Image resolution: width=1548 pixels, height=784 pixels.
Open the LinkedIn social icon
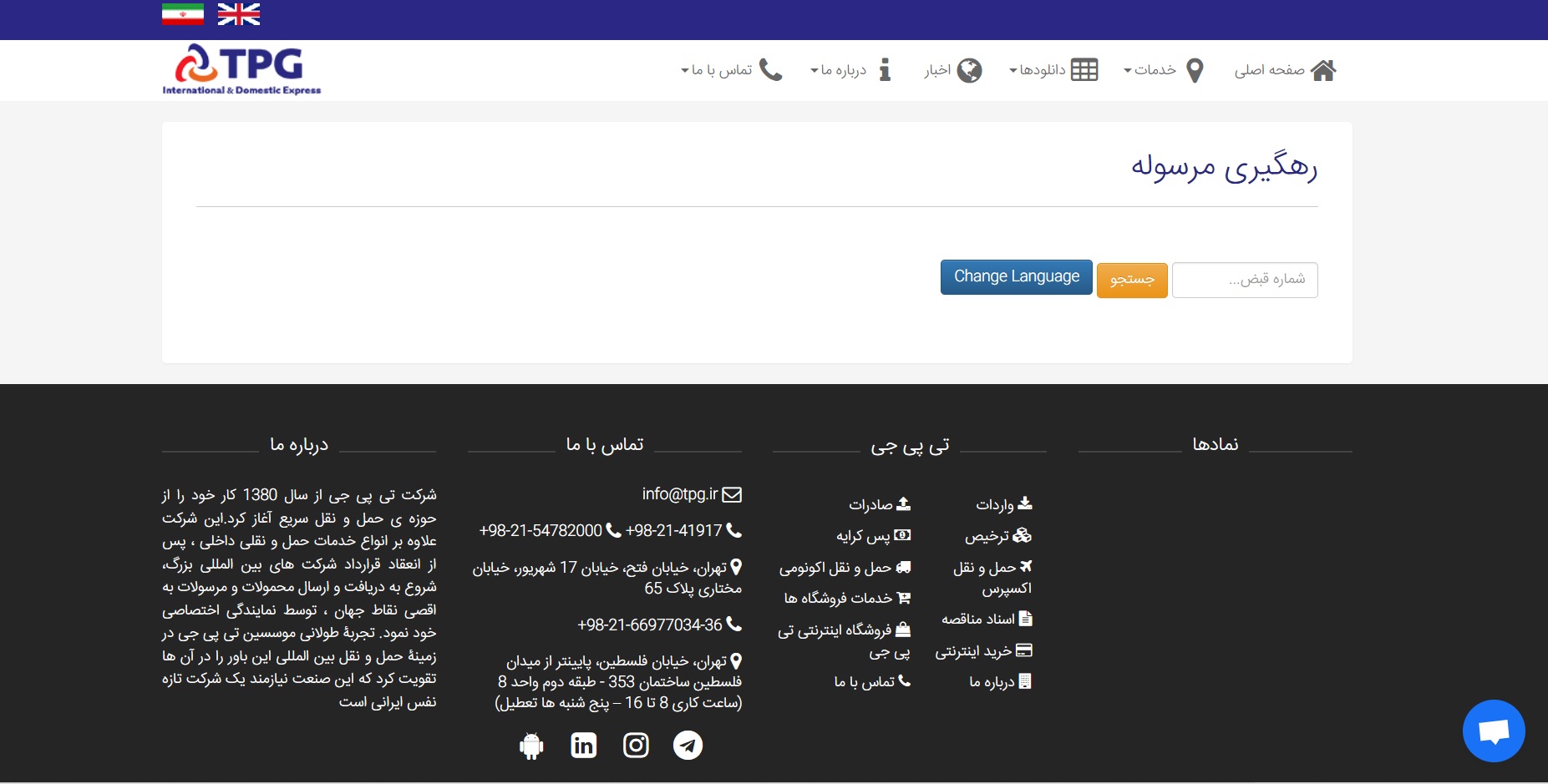583,745
